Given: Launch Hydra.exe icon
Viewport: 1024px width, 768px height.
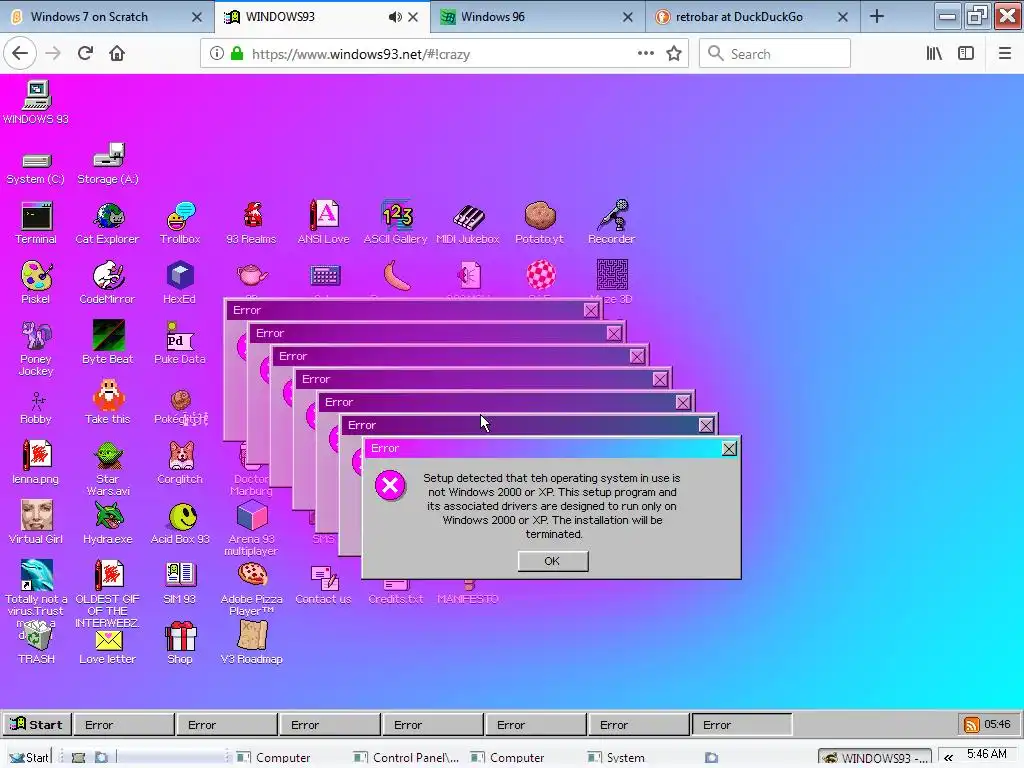Looking at the screenshot, I should [x=108, y=522].
